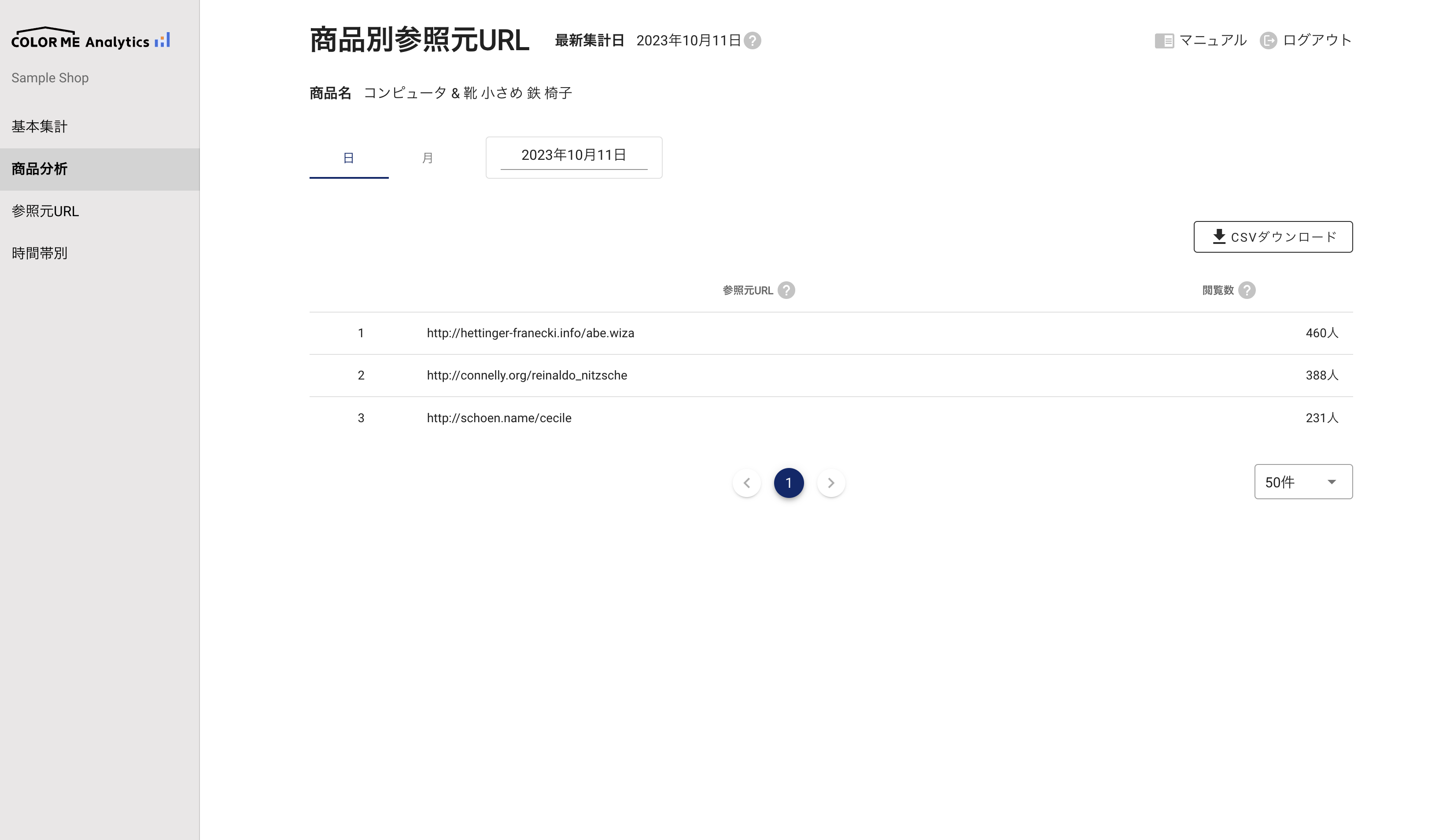Click rank number 2 in the table
The image size is (1439, 840).
coord(361,375)
